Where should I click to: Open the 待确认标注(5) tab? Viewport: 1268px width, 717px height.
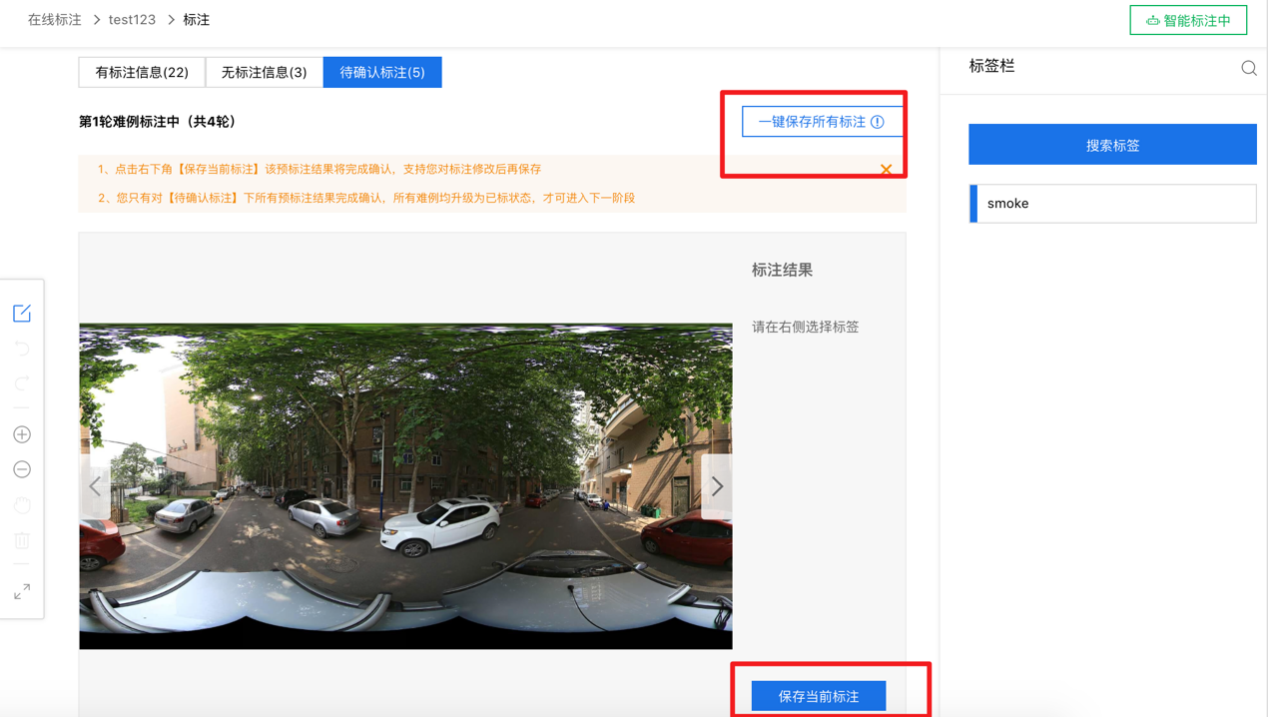(x=382, y=72)
